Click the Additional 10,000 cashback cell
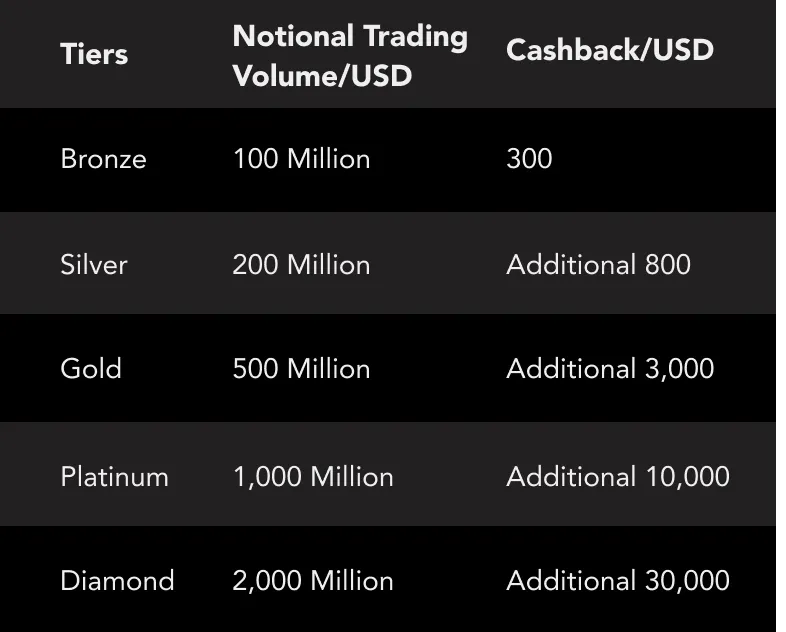The width and height of the screenshot is (786, 632). click(x=618, y=476)
